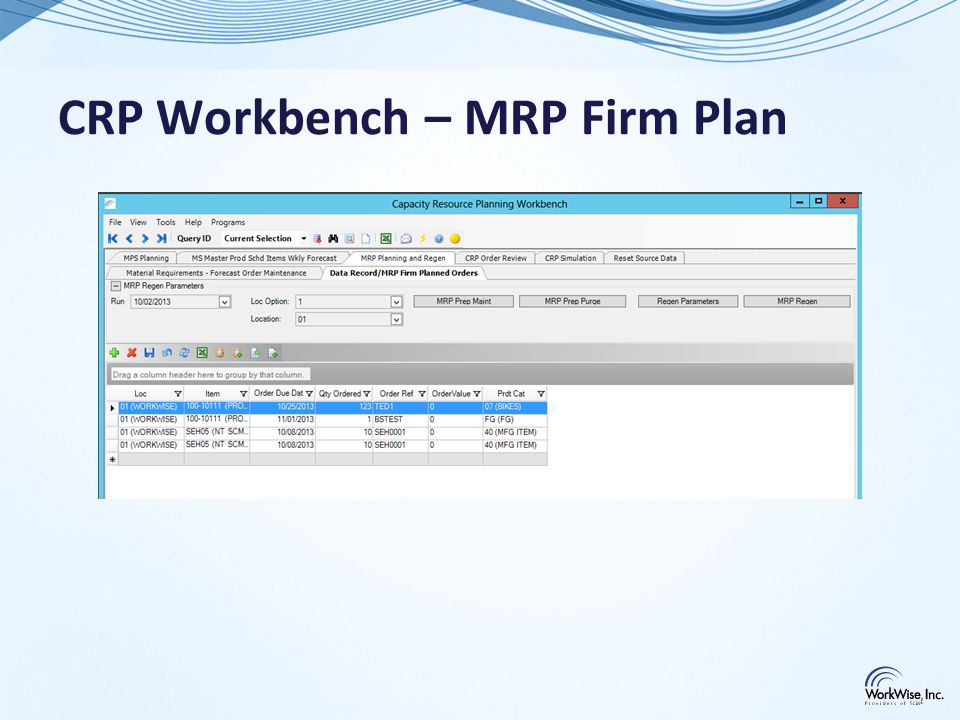Click the copy-window icon left of page icon
The image size is (960, 720).
tap(350, 239)
